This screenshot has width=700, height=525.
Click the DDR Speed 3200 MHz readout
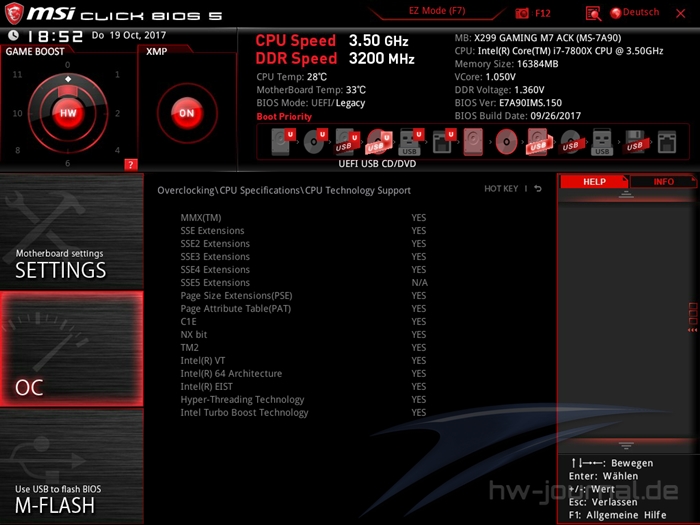click(335, 58)
